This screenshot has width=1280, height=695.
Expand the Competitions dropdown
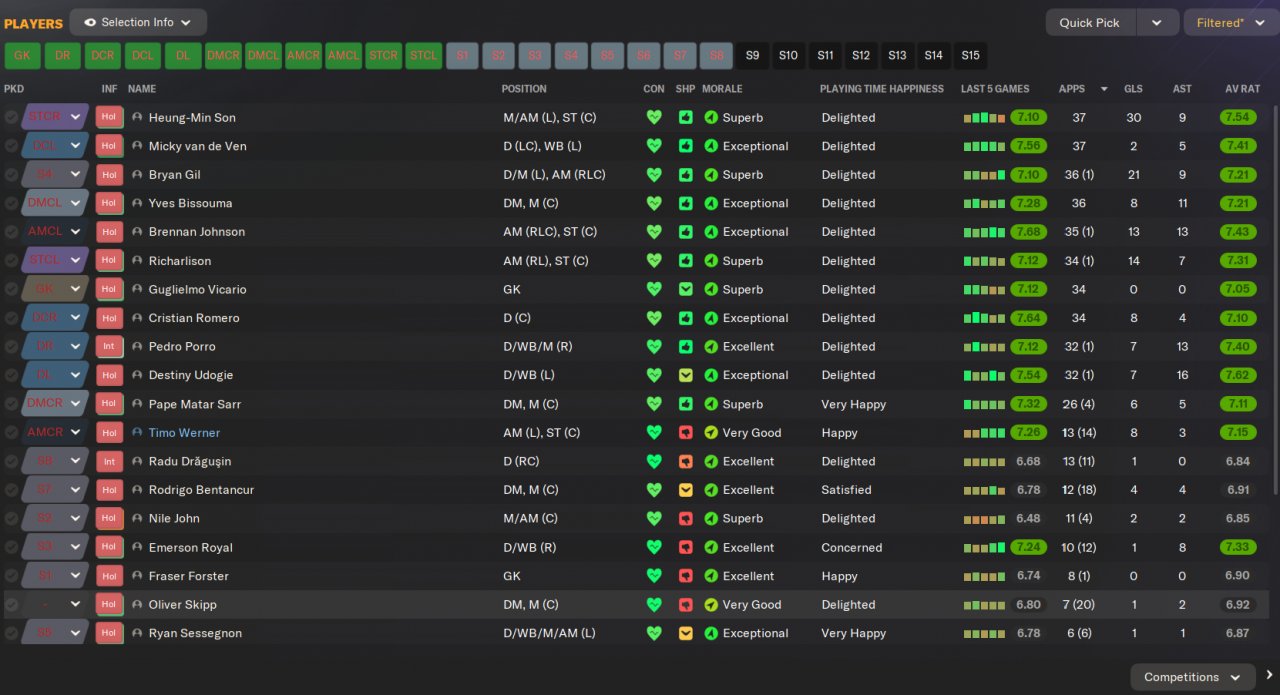1193,677
